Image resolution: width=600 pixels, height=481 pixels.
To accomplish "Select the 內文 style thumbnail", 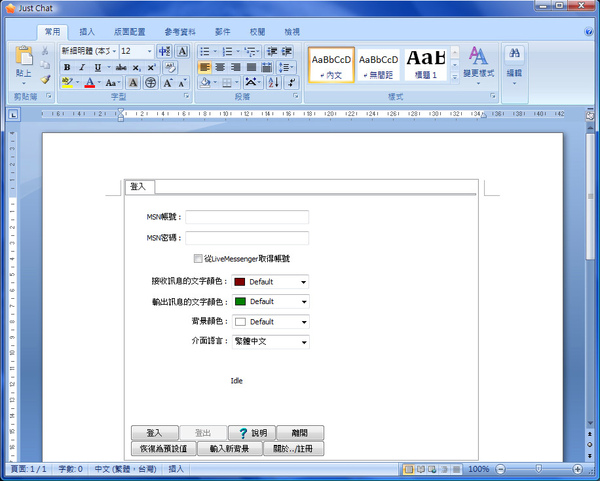I will 331,65.
